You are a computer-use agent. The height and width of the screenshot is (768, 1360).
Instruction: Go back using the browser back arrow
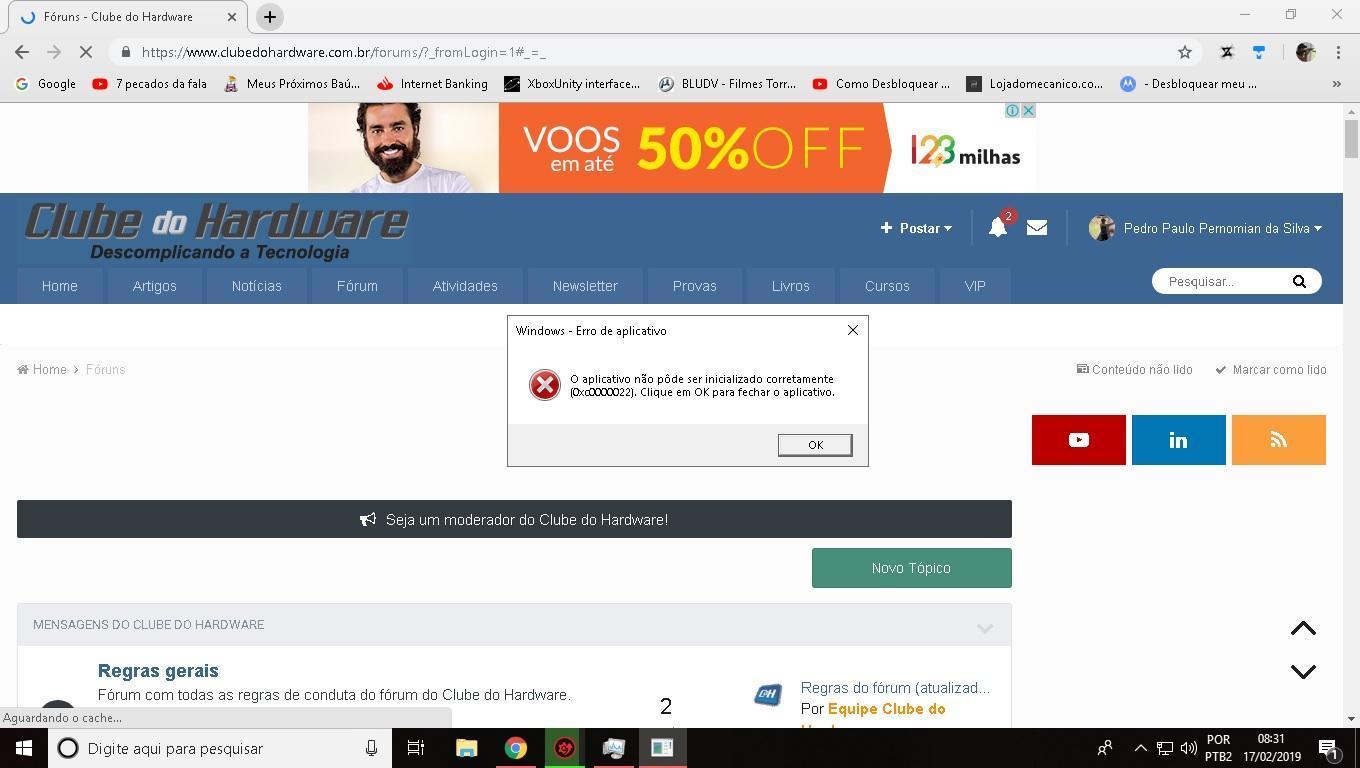(x=22, y=52)
